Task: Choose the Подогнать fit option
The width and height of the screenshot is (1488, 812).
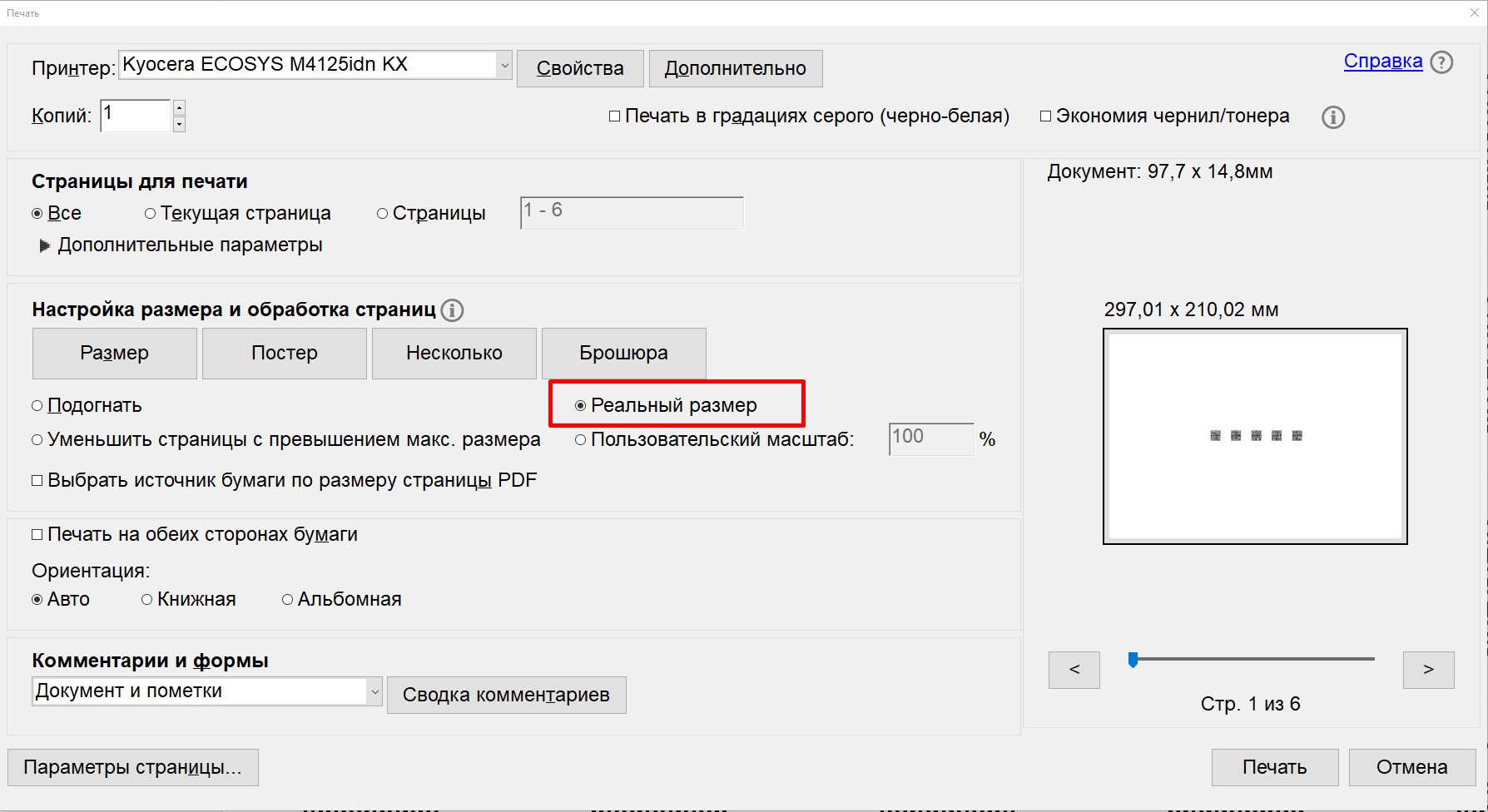Action: pos(37,406)
